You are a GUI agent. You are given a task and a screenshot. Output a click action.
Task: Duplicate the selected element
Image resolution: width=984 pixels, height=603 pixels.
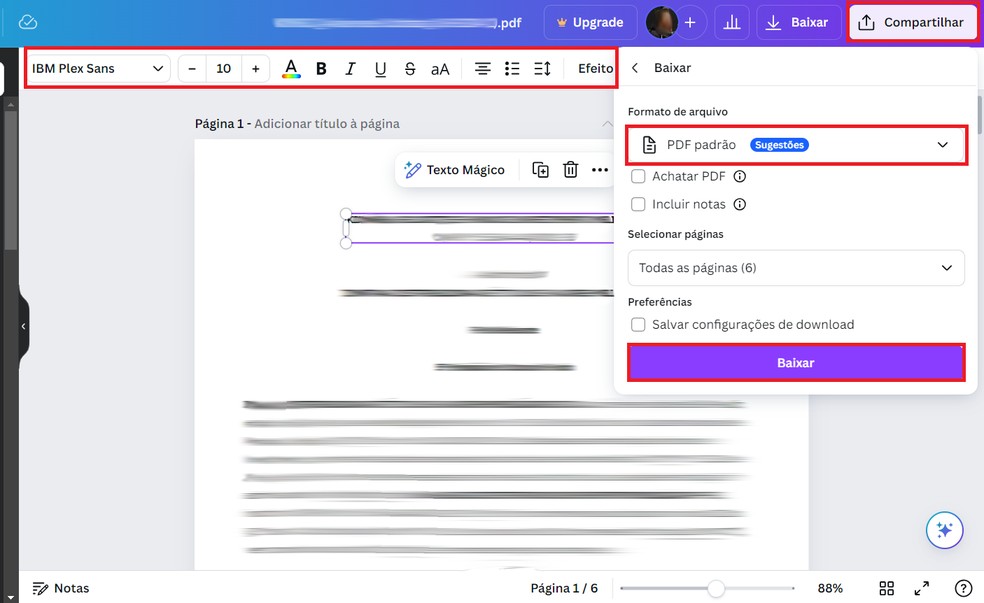(540, 170)
